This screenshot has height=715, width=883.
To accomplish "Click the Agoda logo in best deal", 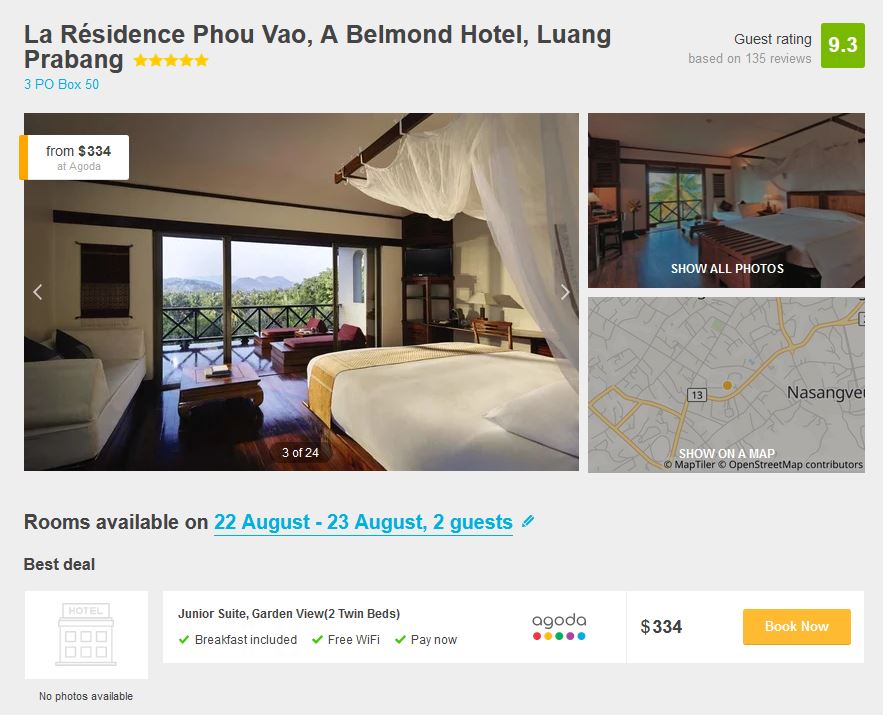I will coord(559,627).
